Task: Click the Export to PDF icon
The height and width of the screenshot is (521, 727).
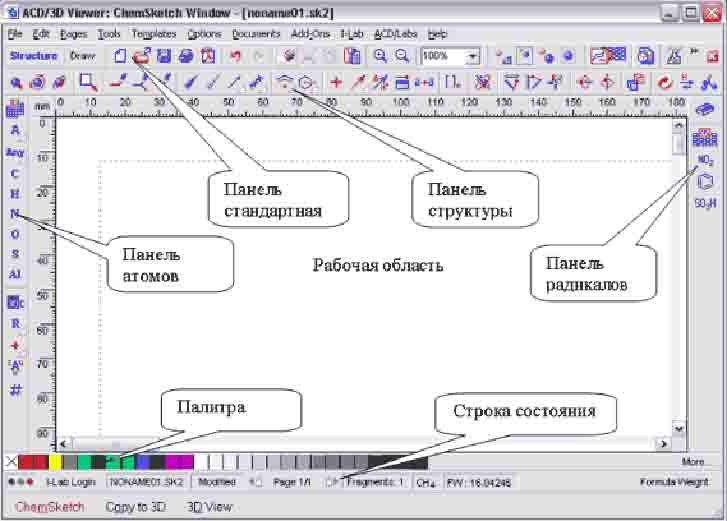Action: [208, 56]
